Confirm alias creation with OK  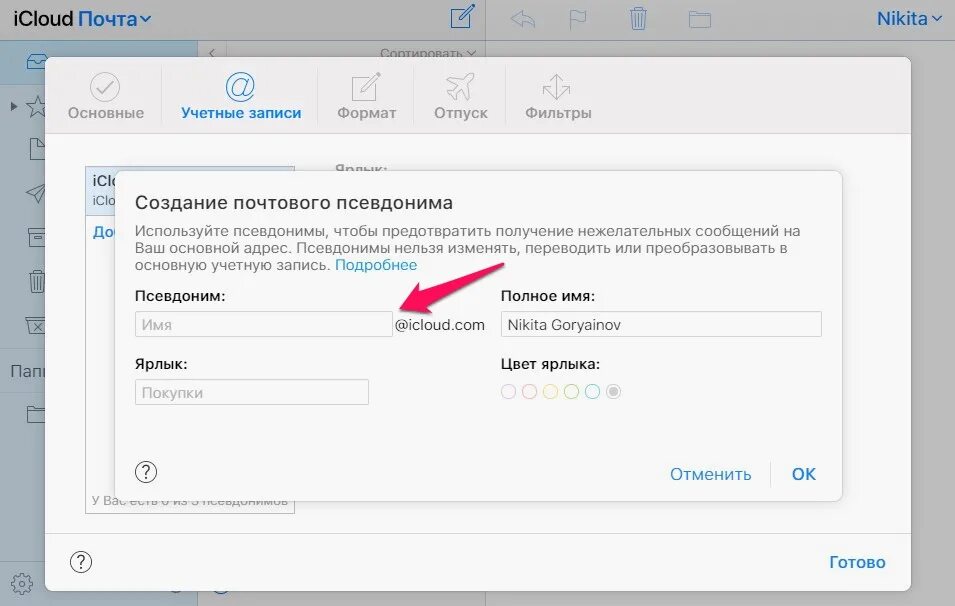[x=803, y=474]
